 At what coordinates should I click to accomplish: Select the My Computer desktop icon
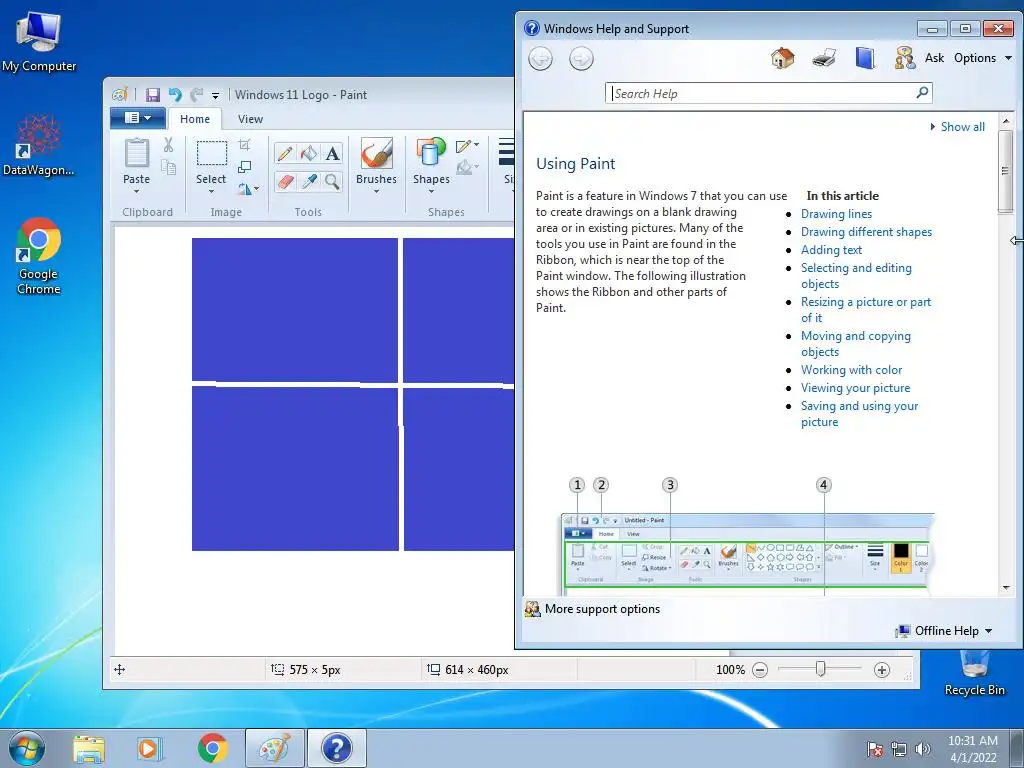tap(39, 42)
